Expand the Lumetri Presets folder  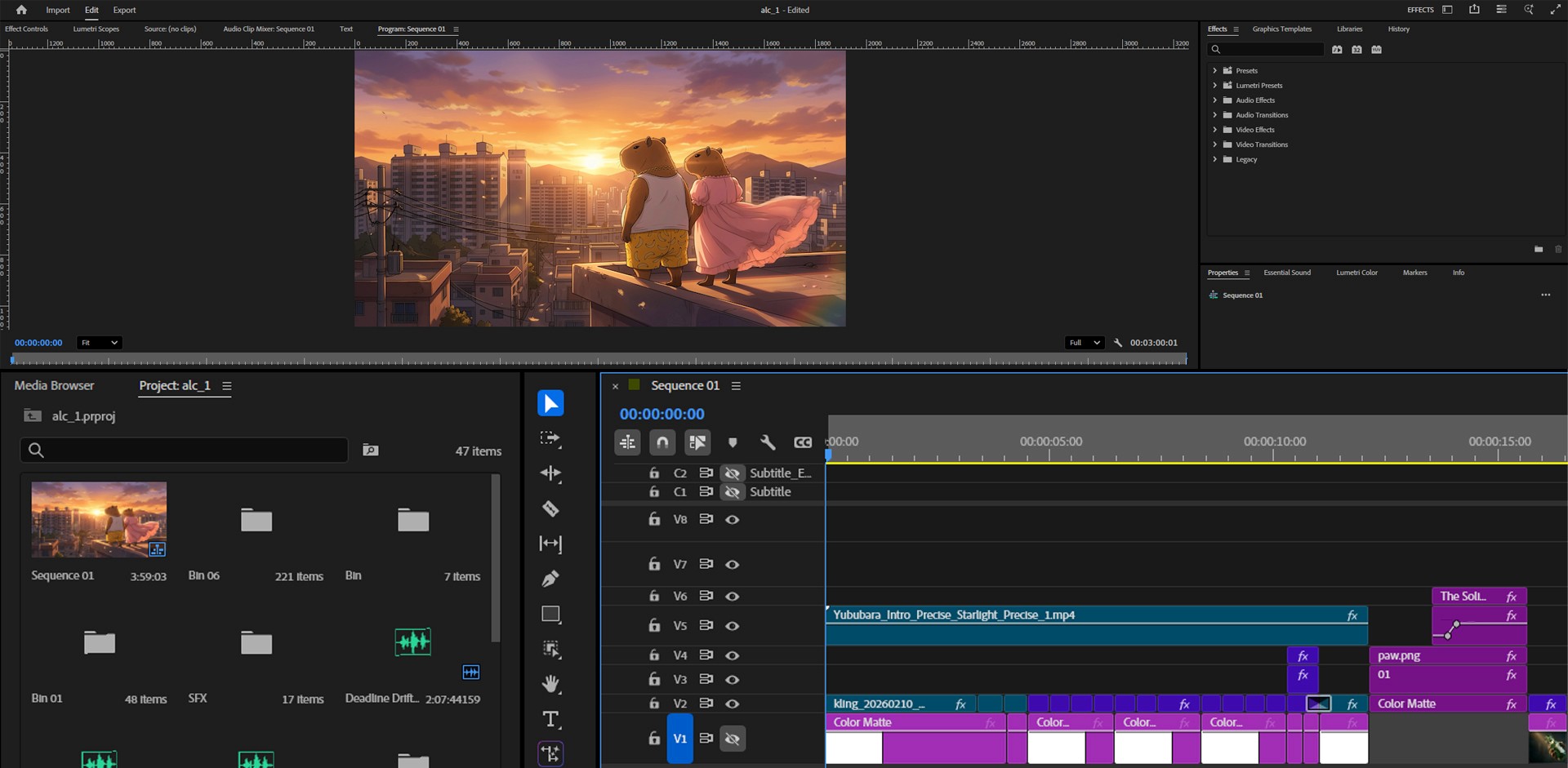[x=1214, y=86]
